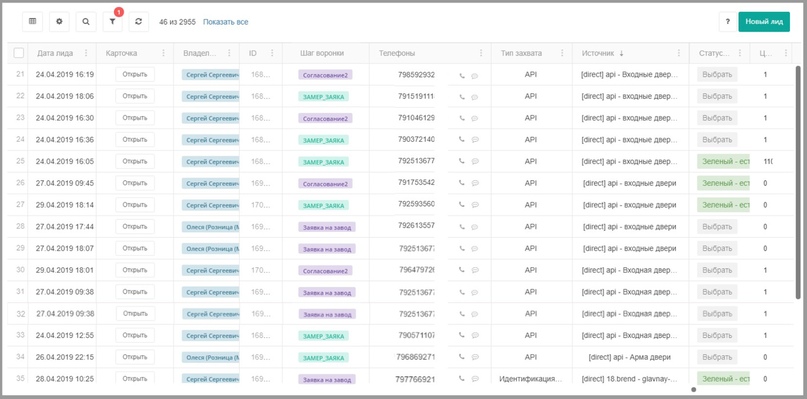Screen dimensions: 807x399
Task: Click the magnifier search icon
Action: point(86,22)
